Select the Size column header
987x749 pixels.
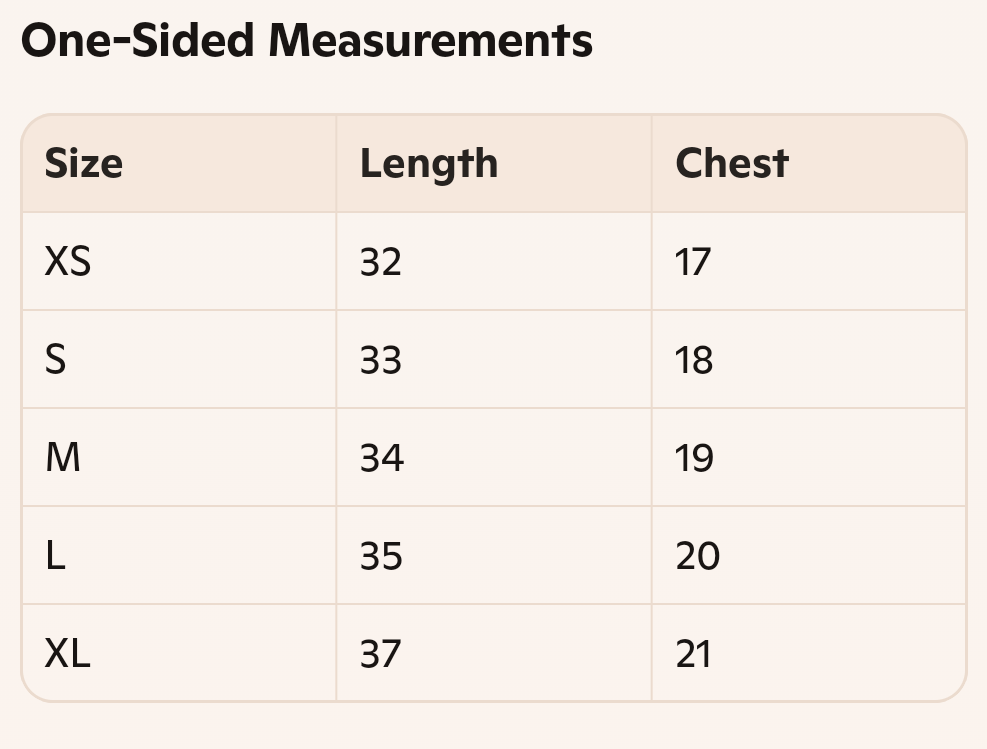coord(179,164)
